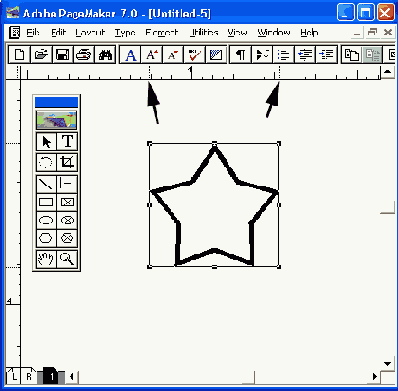Screen dimensions: 398x391
Task: Save document with floppy disk icon
Action: 62,54
